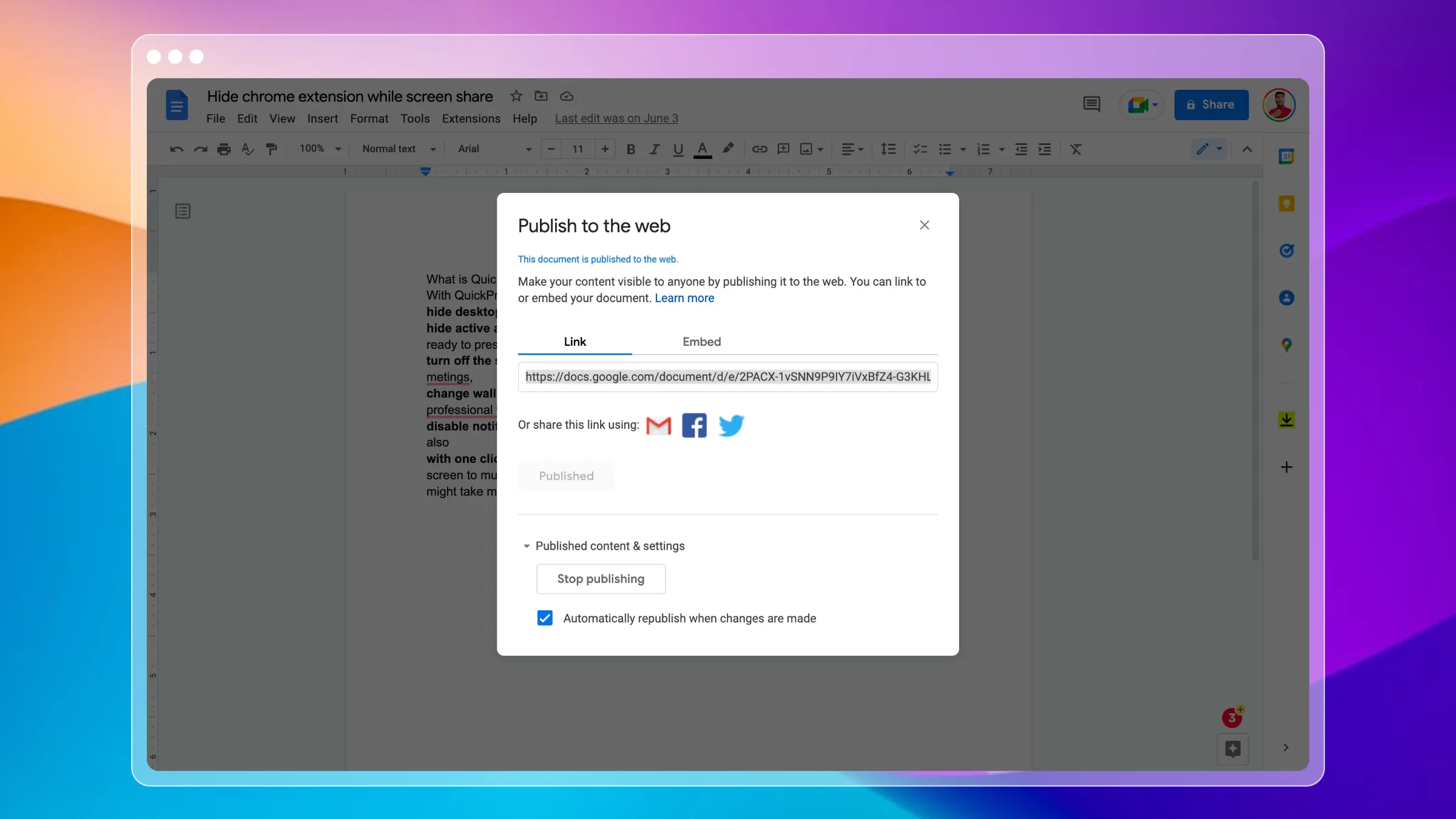Viewport: 1456px width, 819px height.
Task: Share link via Twitter icon
Action: 731,425
